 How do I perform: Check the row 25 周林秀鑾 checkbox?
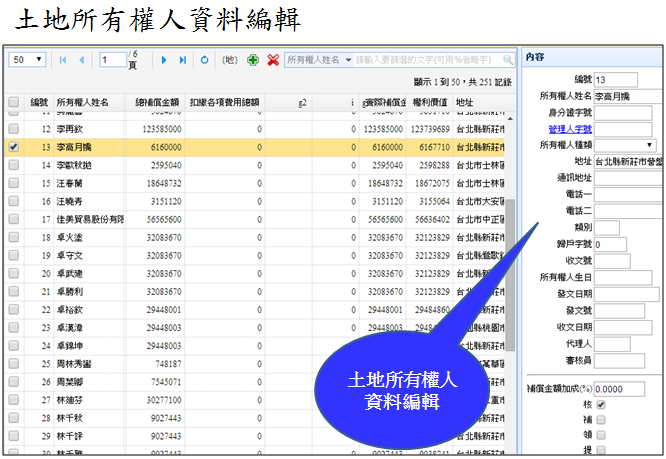[x=14, y=364]
